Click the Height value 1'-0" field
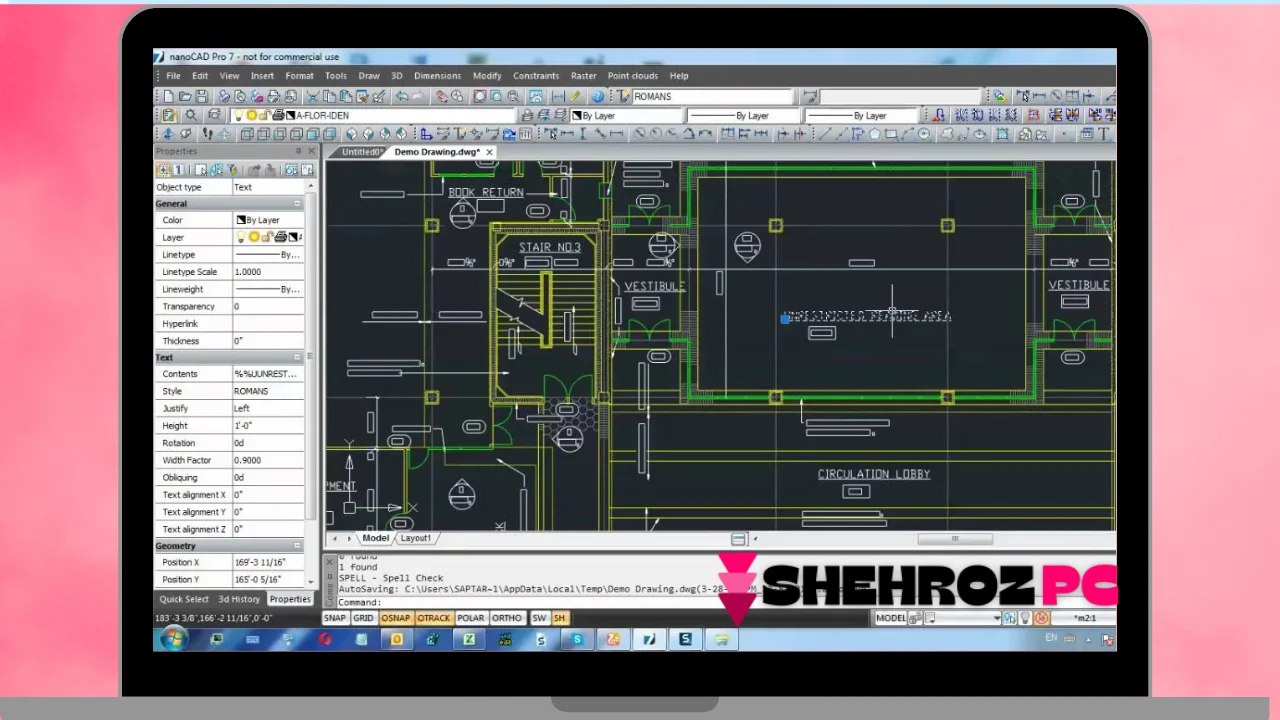 click(x=268, y=426)
